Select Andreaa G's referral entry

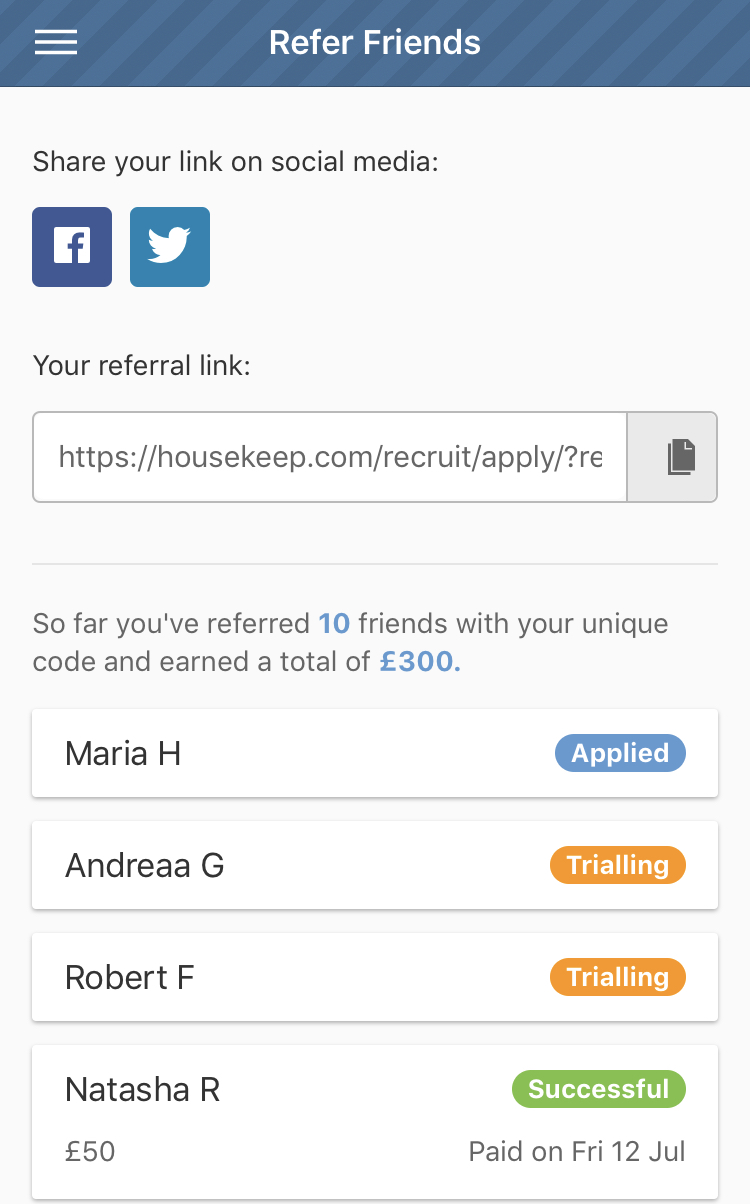tap(300, 865)
